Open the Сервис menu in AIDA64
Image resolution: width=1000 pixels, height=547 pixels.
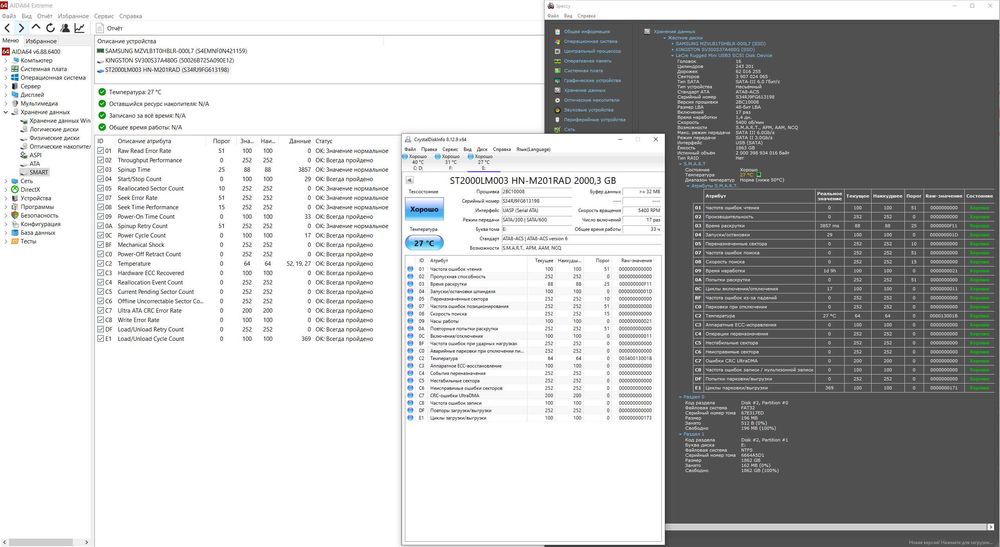(104, 16)
